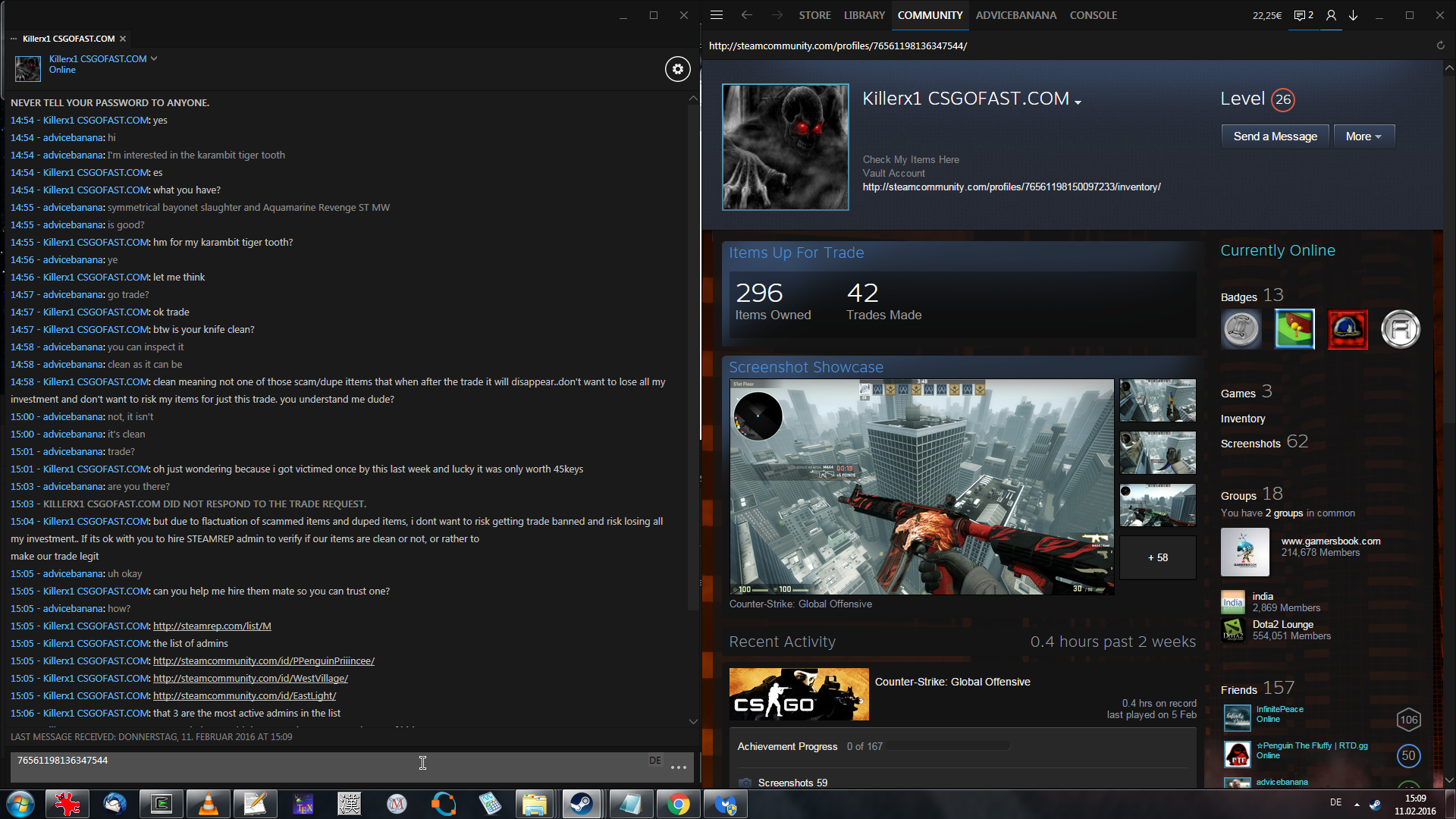Open Google Chrome from the taskbar
This screenshot has height=819, width=1456.
[x=678, y=804]
